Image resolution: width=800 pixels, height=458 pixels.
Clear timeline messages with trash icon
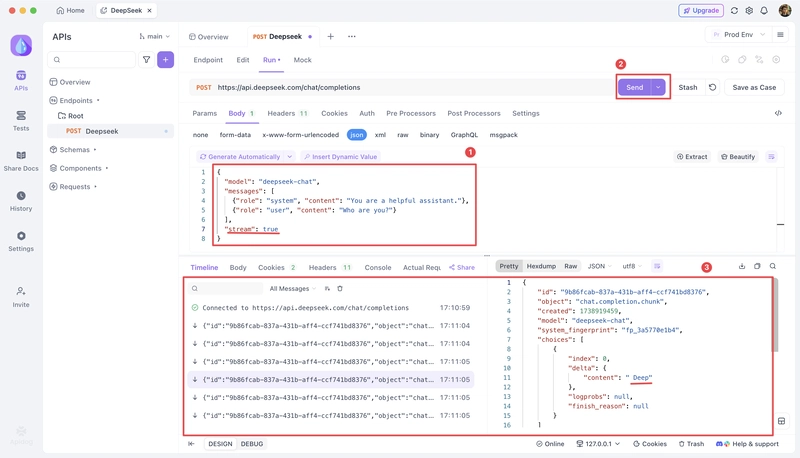(340, 289)
